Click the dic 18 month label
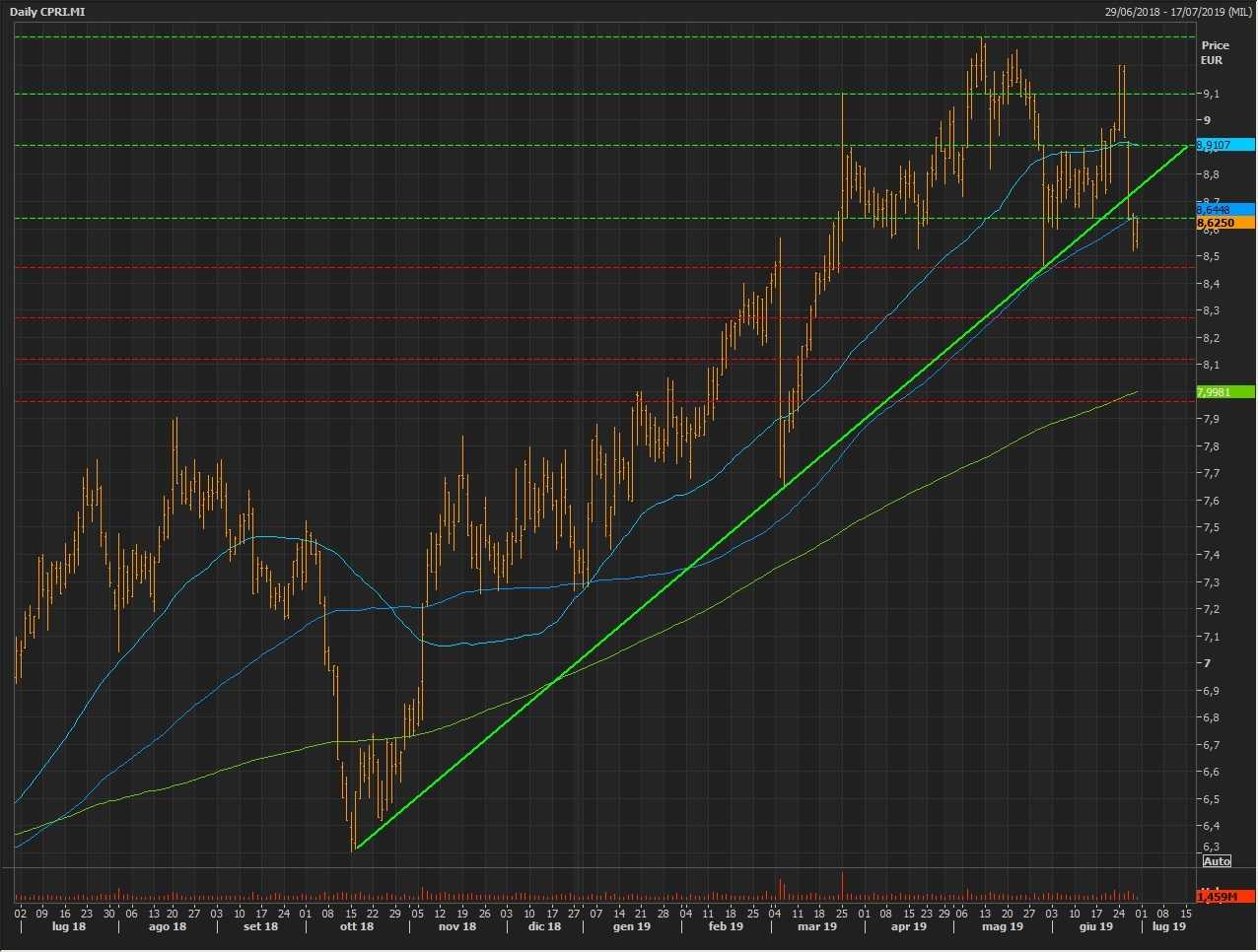This screenshot has width=1258, height=952. (544, 926)
